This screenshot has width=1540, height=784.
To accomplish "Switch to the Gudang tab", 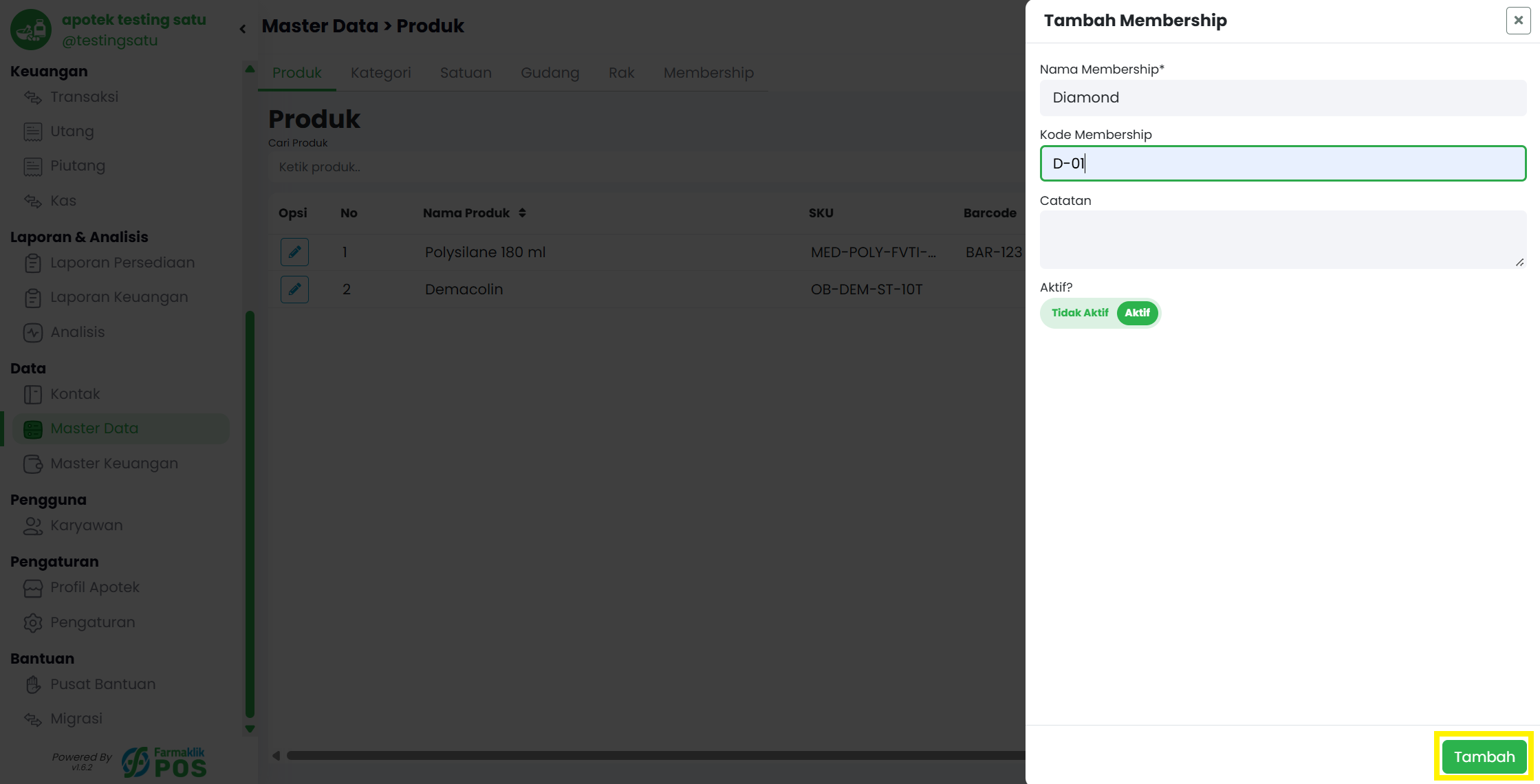I will [x=550, y=73].
